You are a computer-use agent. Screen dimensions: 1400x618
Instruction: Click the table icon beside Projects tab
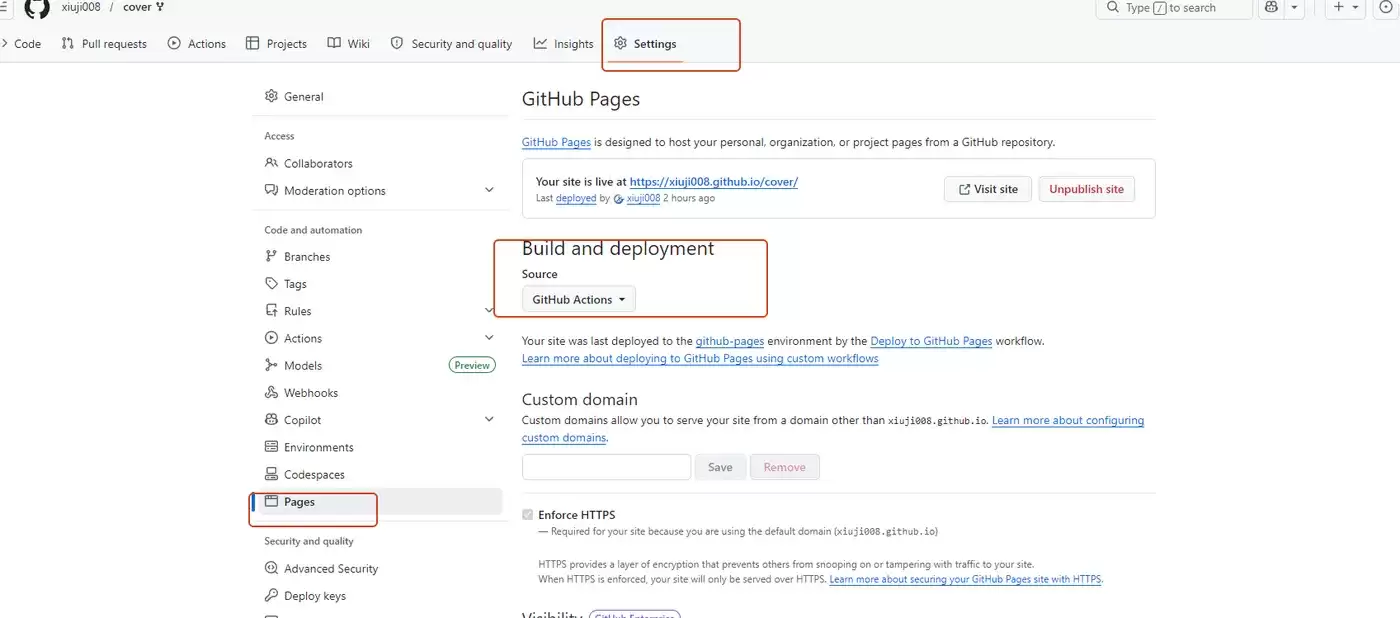click(253, 43)
